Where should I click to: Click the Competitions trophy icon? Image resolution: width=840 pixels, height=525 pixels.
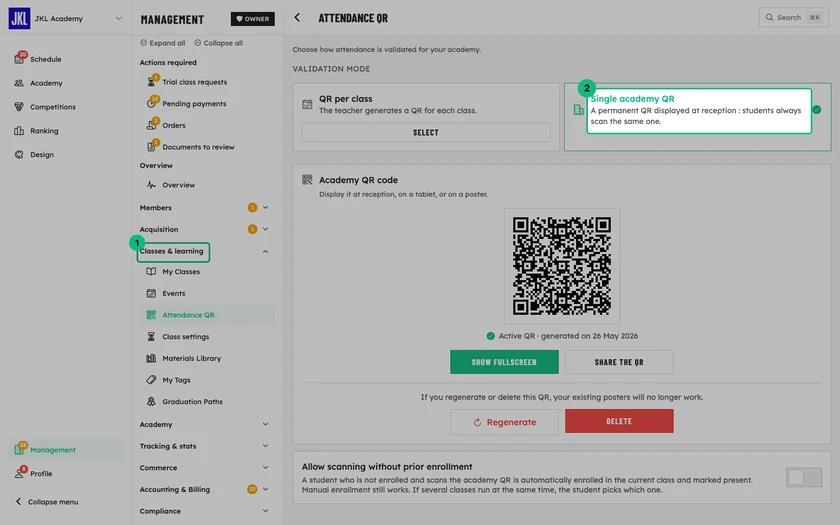pos(19,107)
